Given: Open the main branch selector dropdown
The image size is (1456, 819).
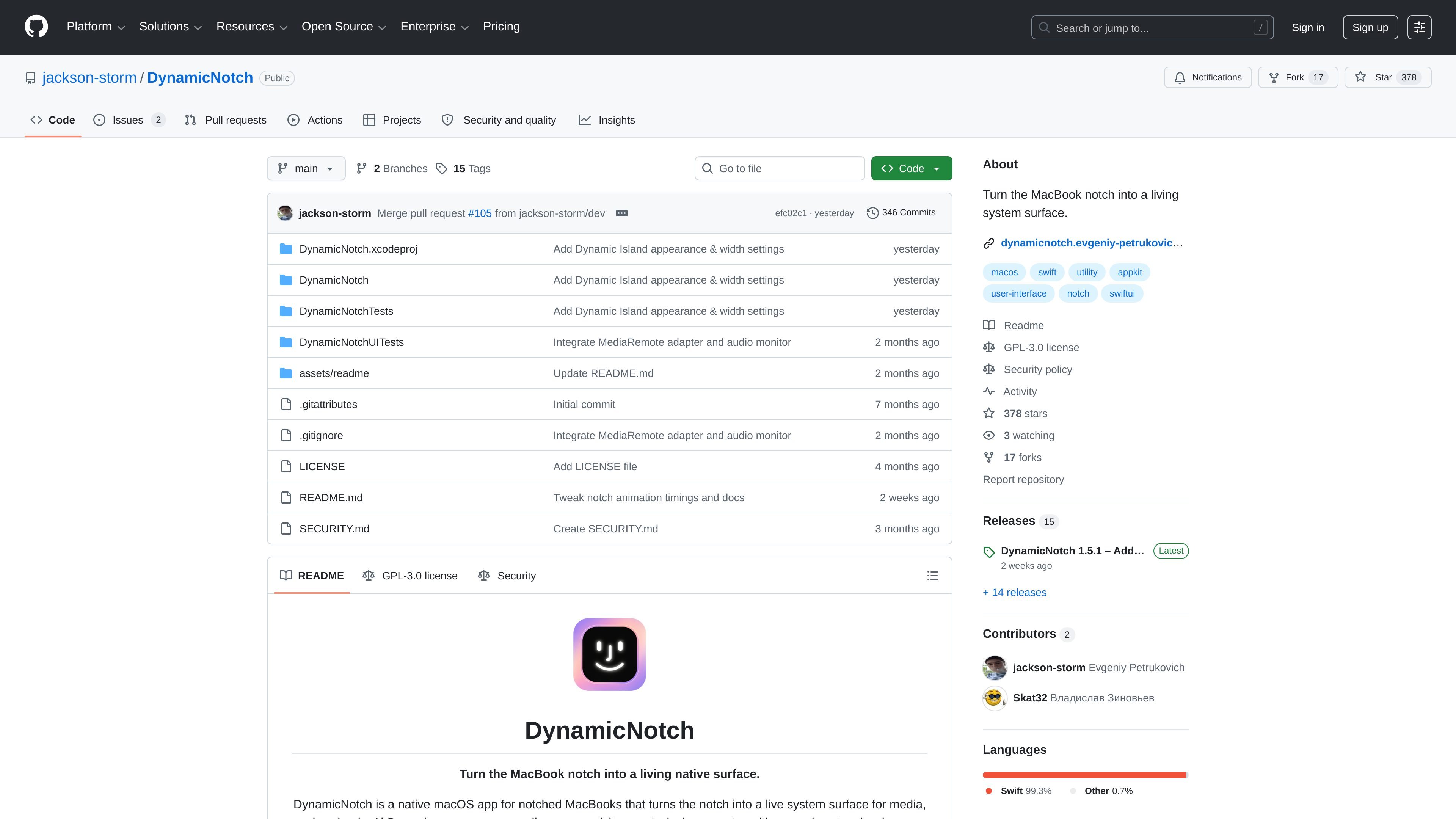Looking at the screenshot, I should 306,168.
